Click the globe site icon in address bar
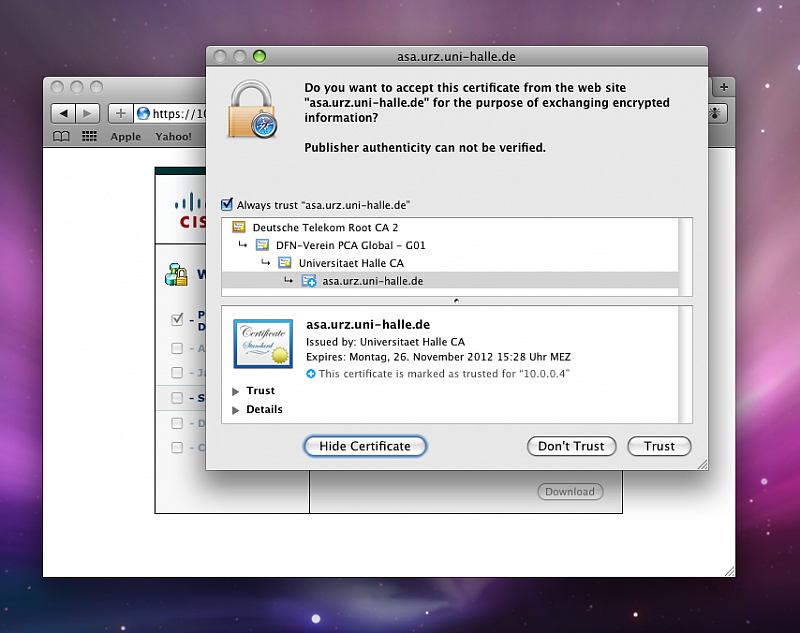 143,113
